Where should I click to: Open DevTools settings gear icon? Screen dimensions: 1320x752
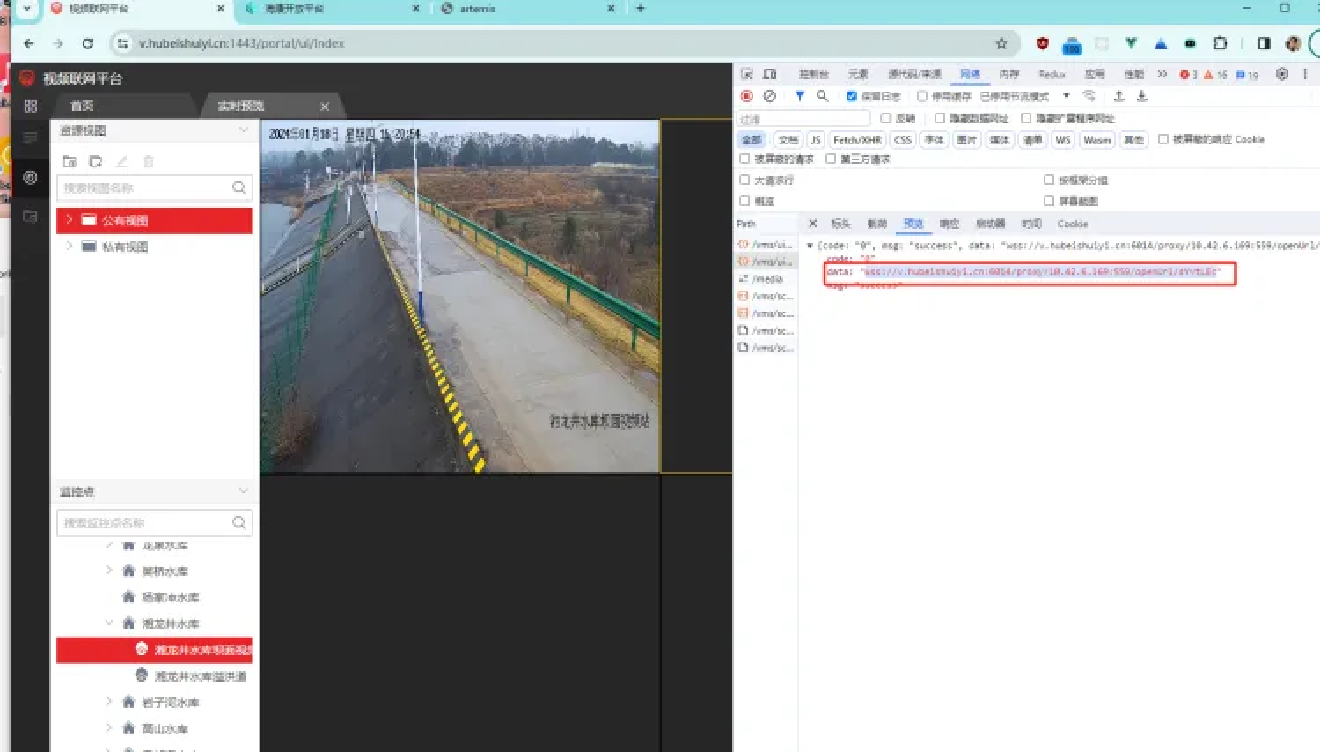coord(1282,74)
